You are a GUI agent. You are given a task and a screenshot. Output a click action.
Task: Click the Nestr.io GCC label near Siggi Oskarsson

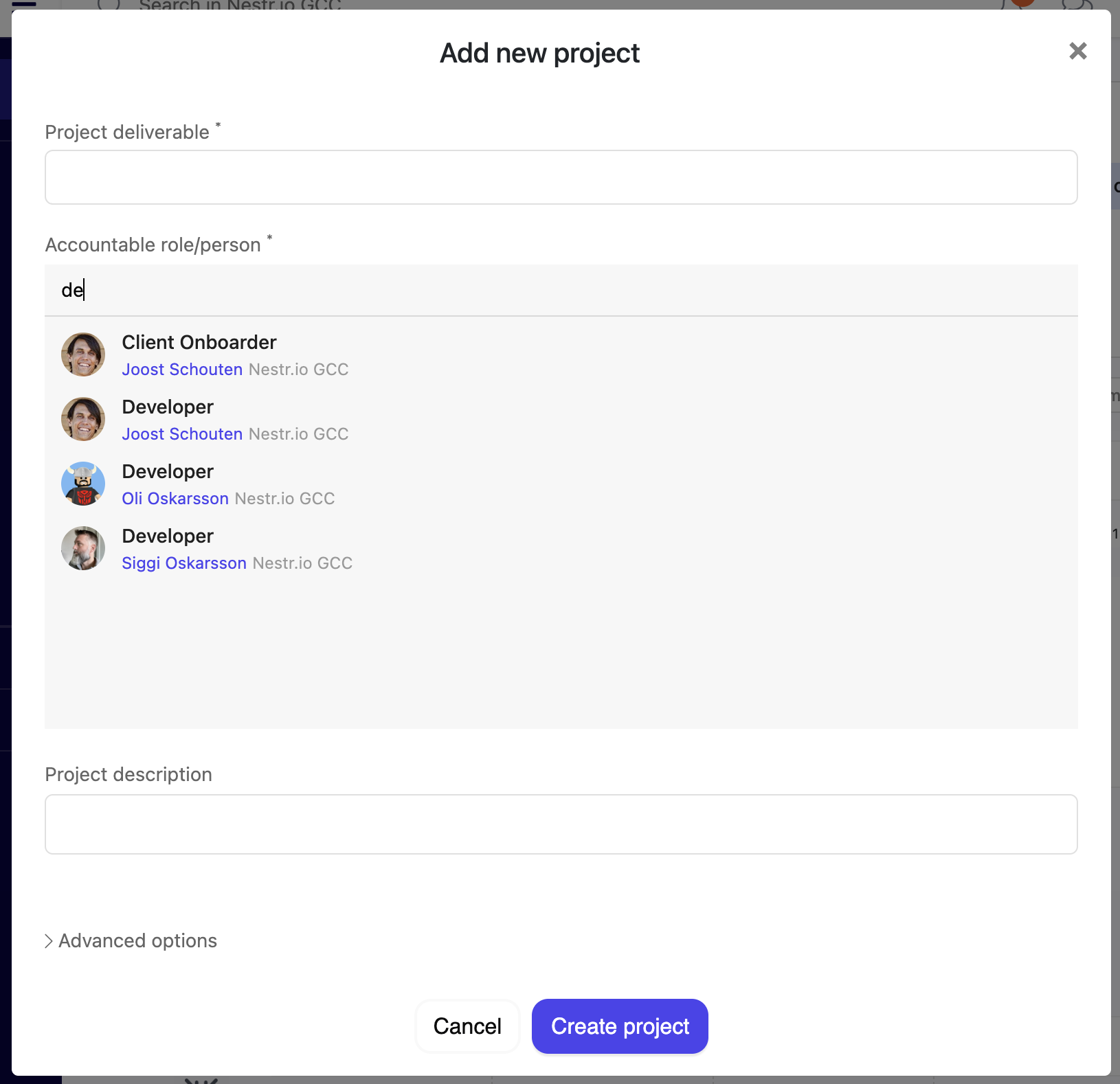pos(302,563)
